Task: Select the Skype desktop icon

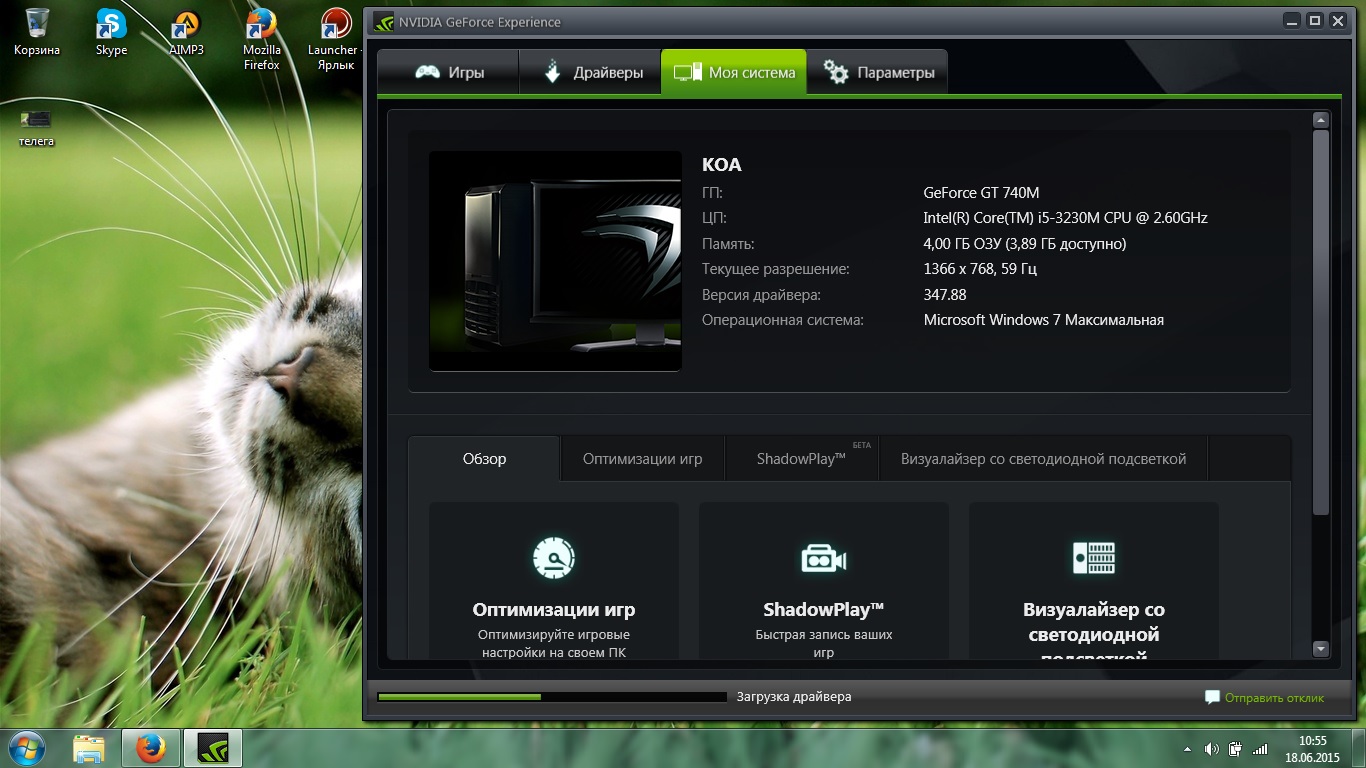Action: click(111, 31)
